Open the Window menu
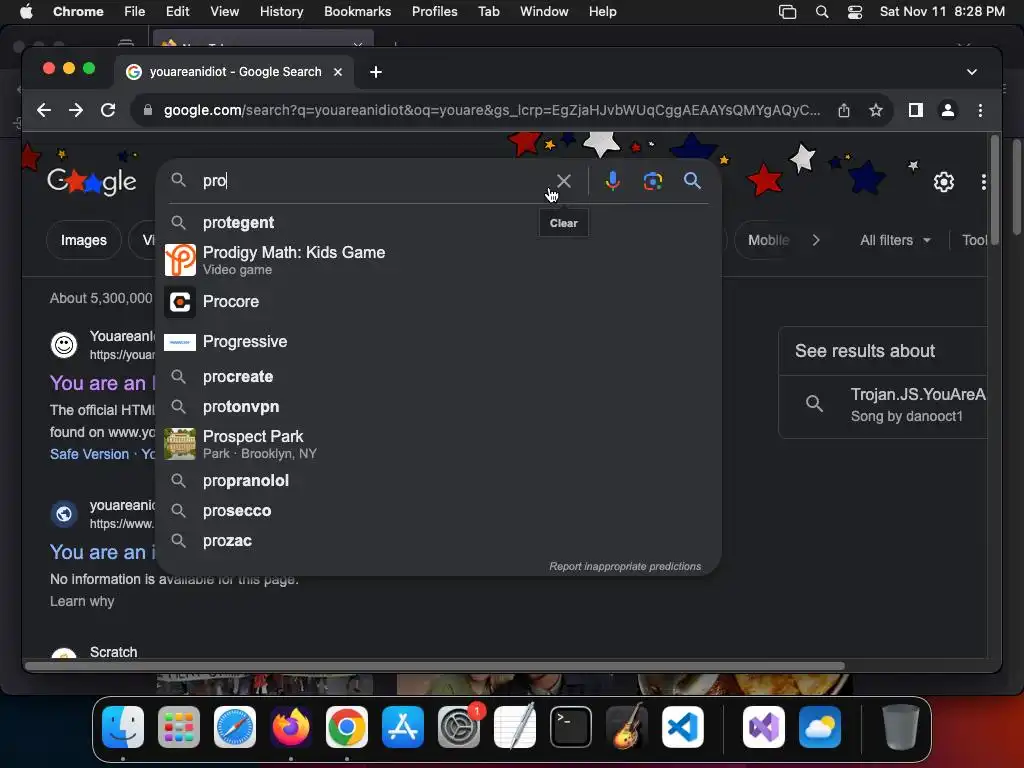The width and height of the screenshot is (1024, 768). pos(544,12)
